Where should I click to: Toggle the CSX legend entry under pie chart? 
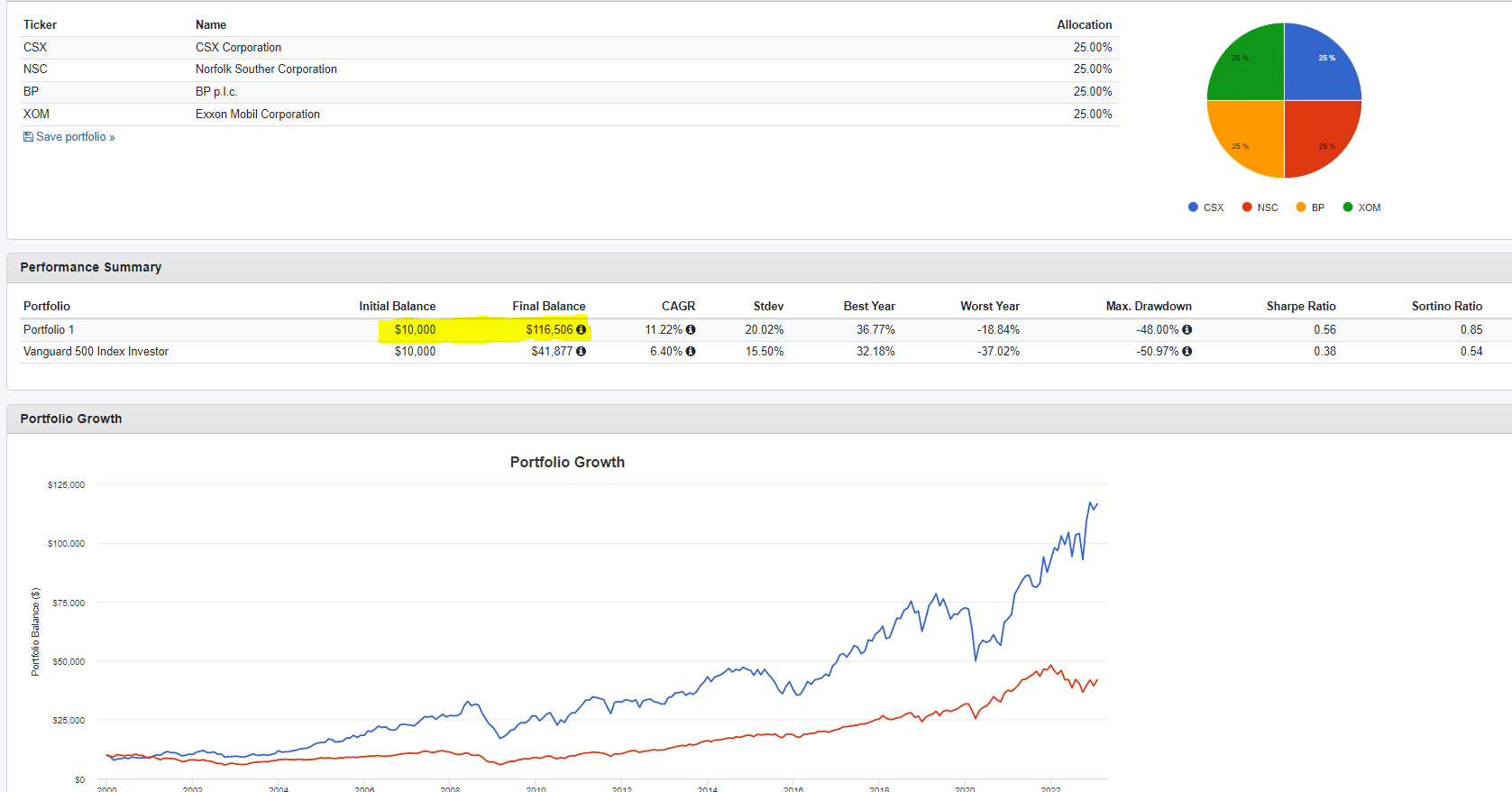1206,207
